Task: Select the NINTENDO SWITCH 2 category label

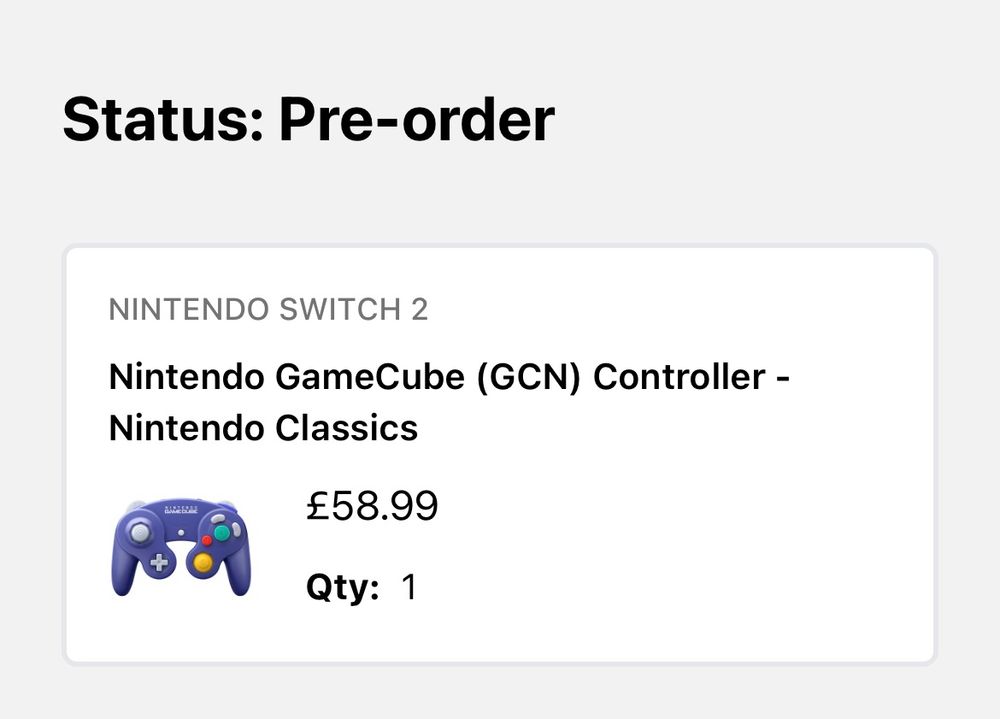Action: (x=269, y=311)
